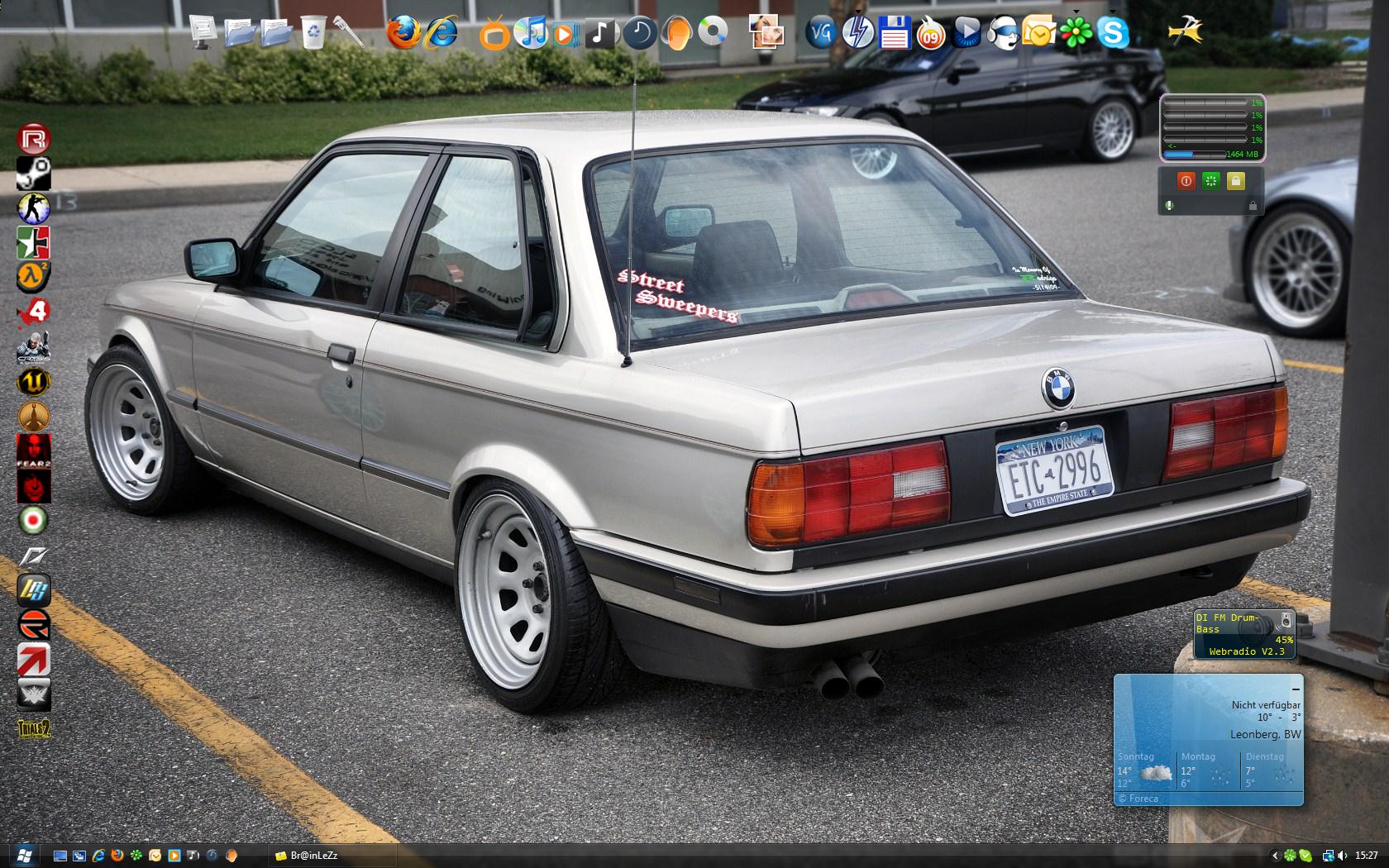Launch Left 4 Dead from the left sidebar
The height and width of the screenshot is (868, 1389).
point(34,312)
